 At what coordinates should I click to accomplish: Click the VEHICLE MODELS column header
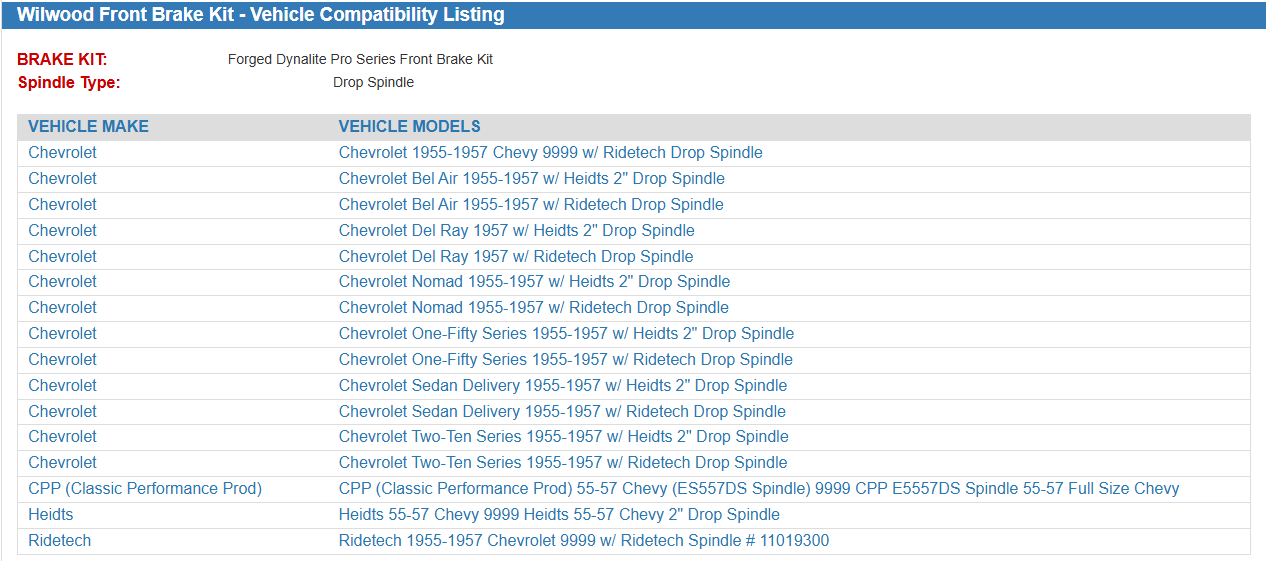410,127
